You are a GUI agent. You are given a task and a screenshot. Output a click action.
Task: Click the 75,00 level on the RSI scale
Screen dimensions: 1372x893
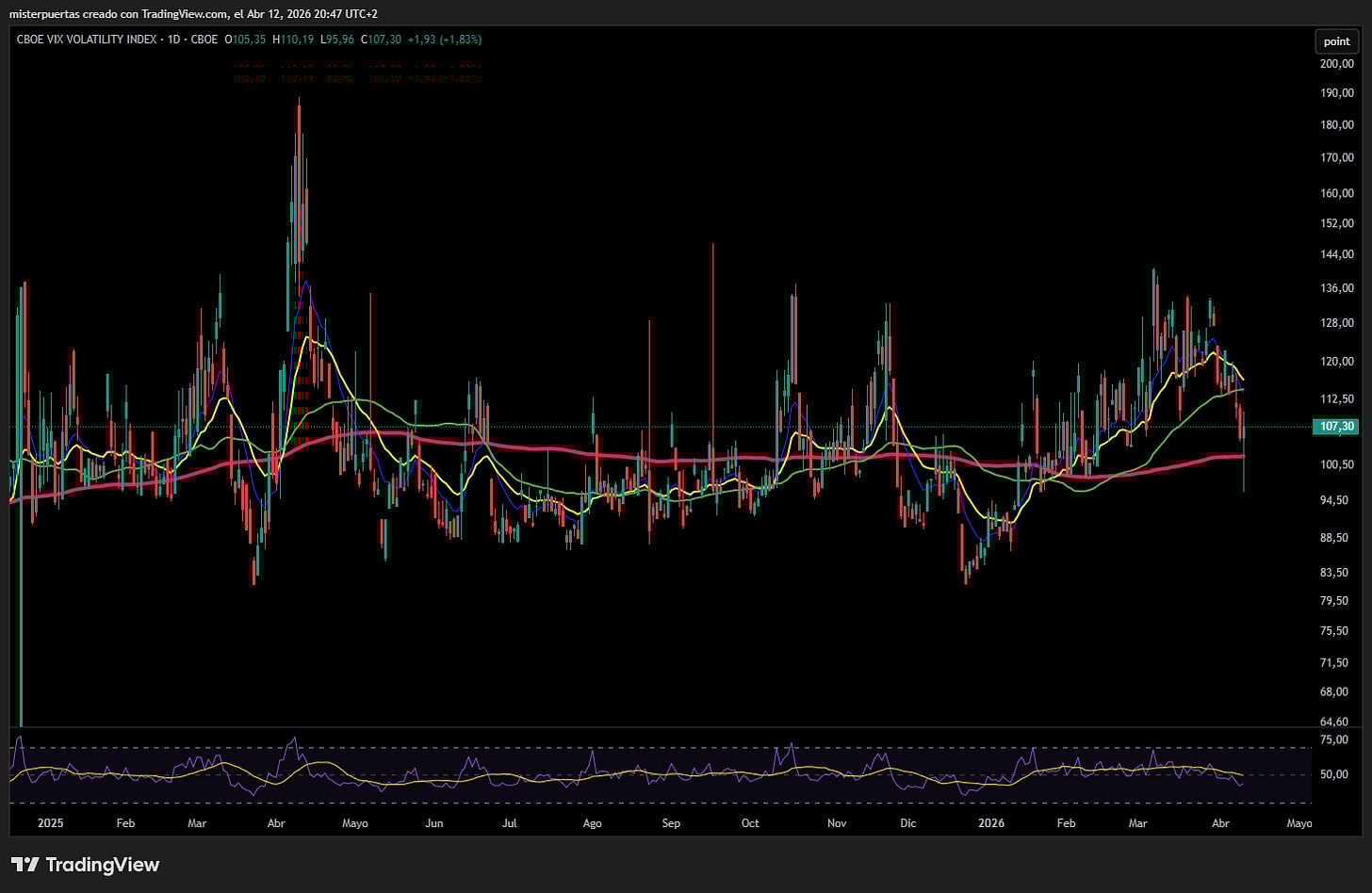[1334, 740]
